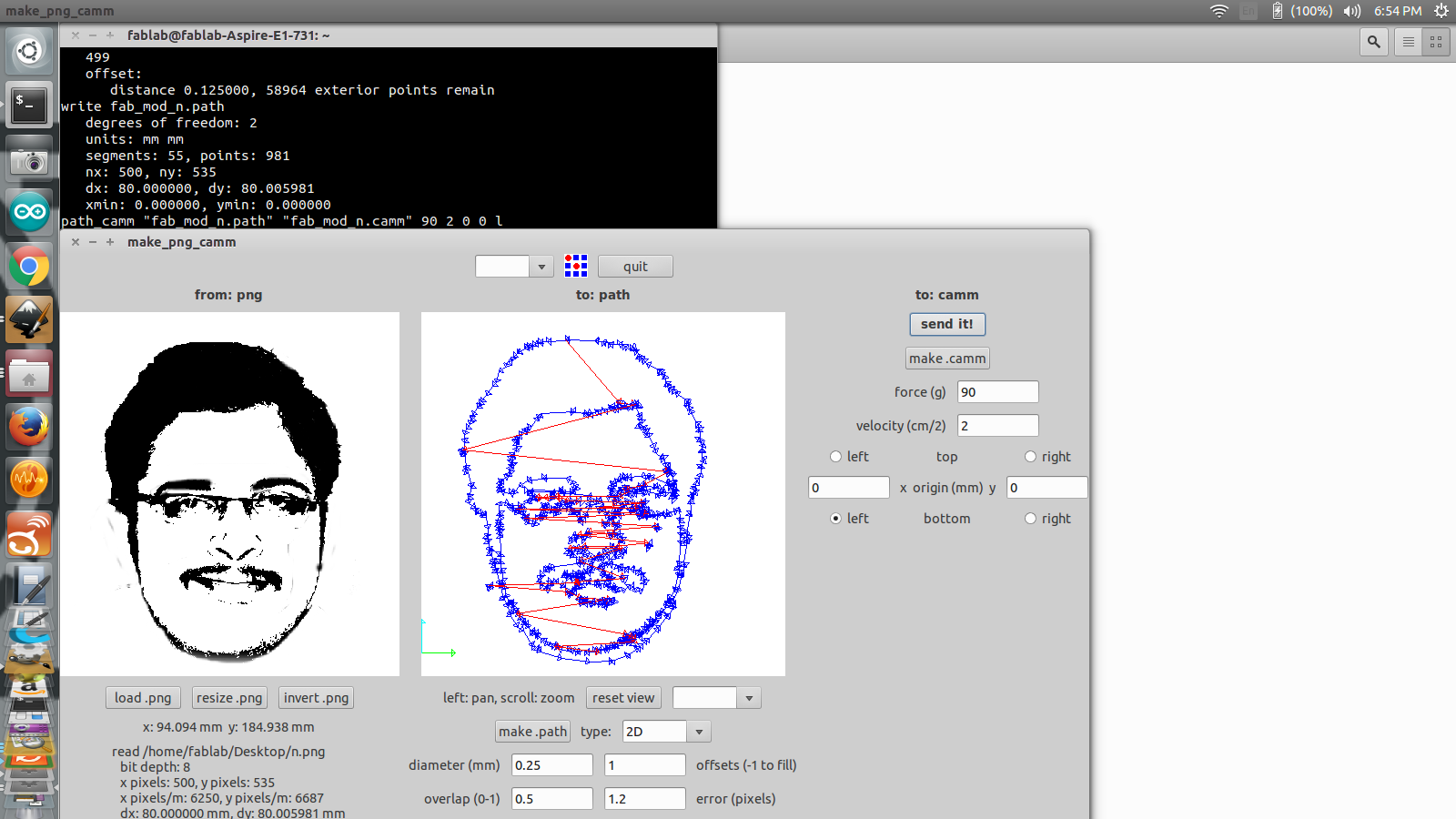Expand the path type 2D dropdown
Screen dimensions: 1456x819
point(699,732)
